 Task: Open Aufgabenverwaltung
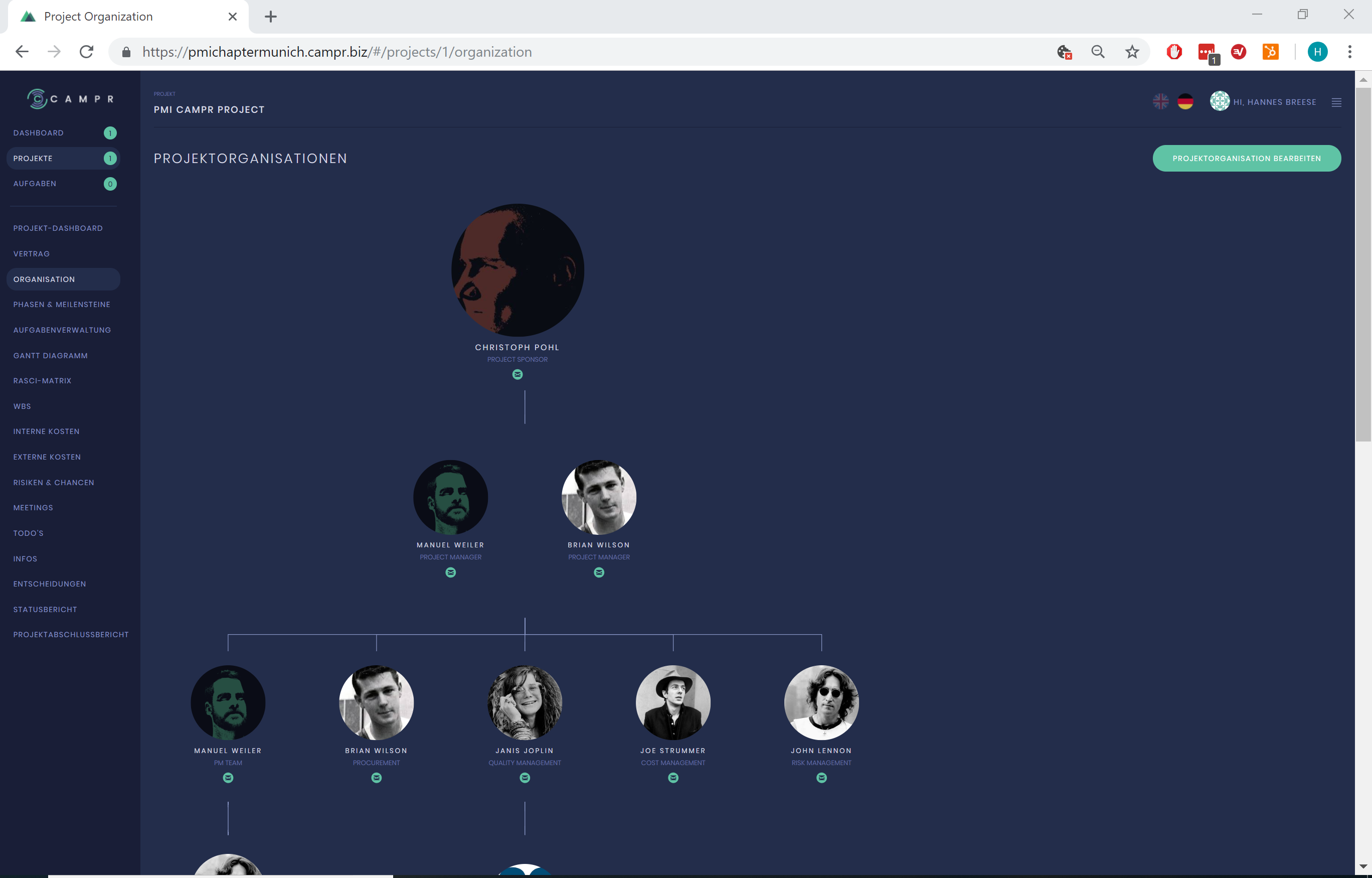62,330
